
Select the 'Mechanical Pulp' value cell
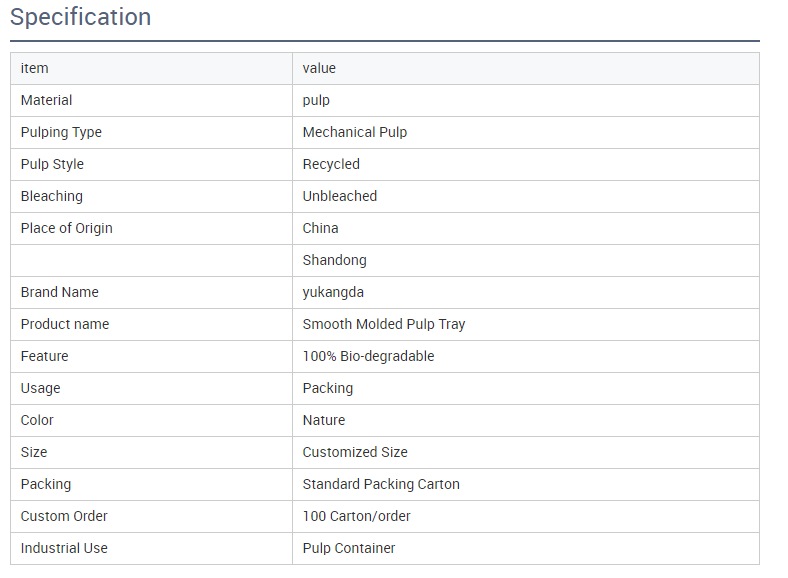355,132
